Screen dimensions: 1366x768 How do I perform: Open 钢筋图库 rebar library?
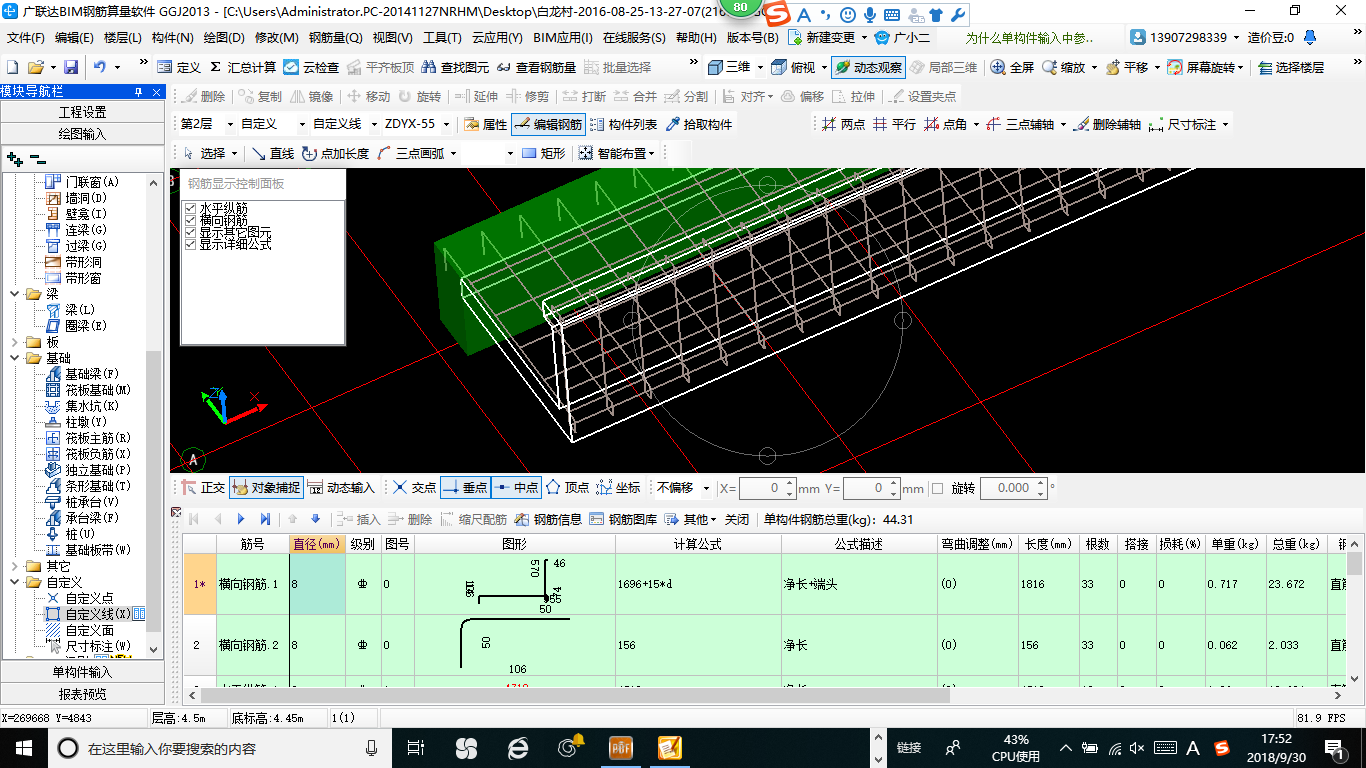point(624,520)
